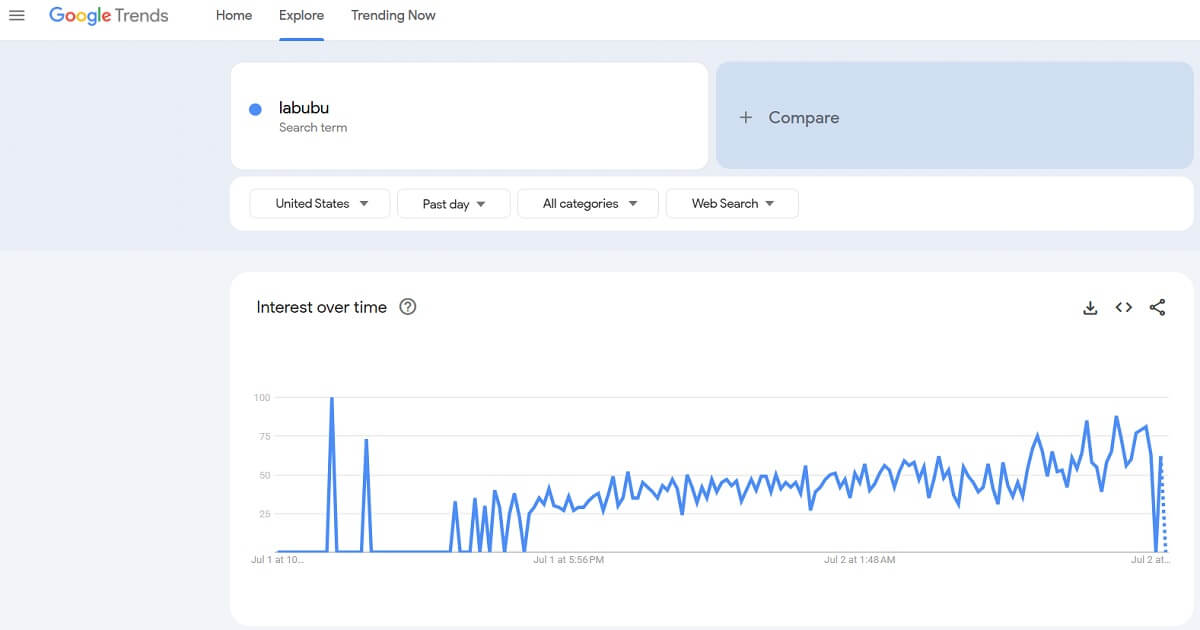Get the chart embed code
1200x630 pixels.
pyautogui.click(x=1124, y=308)
